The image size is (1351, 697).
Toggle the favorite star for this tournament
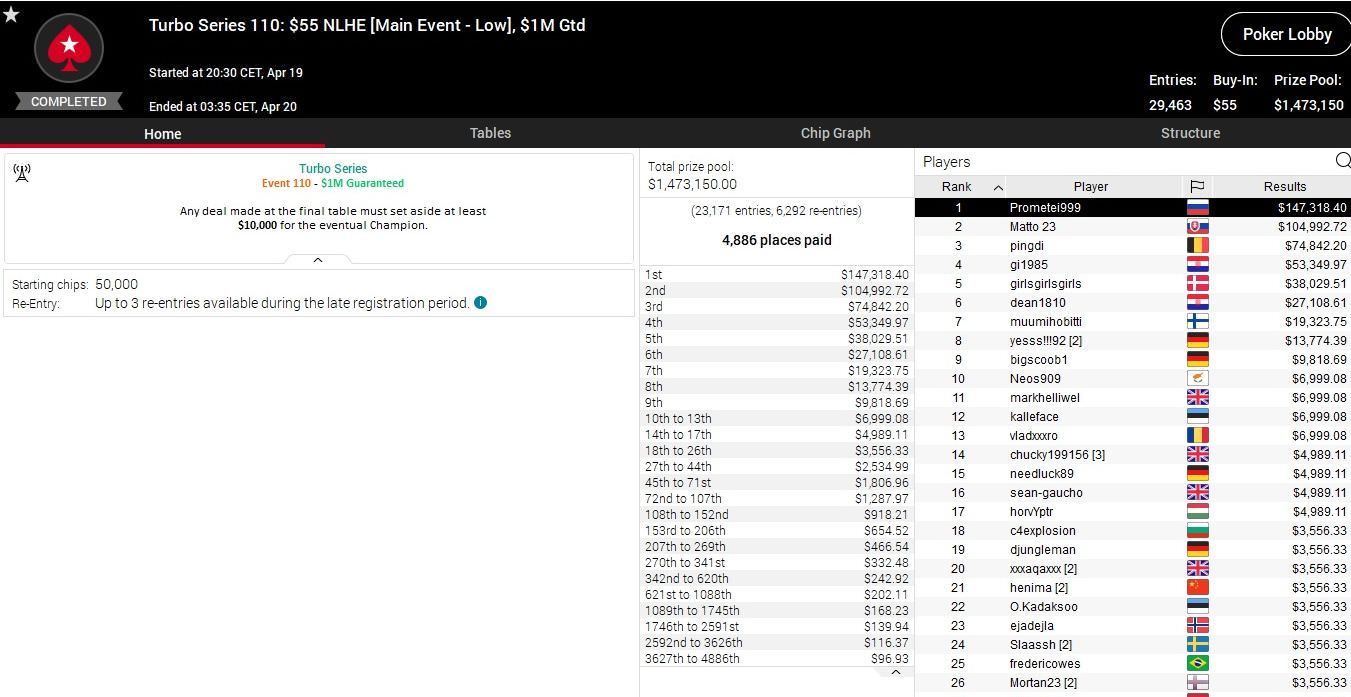tap(11, 14)
